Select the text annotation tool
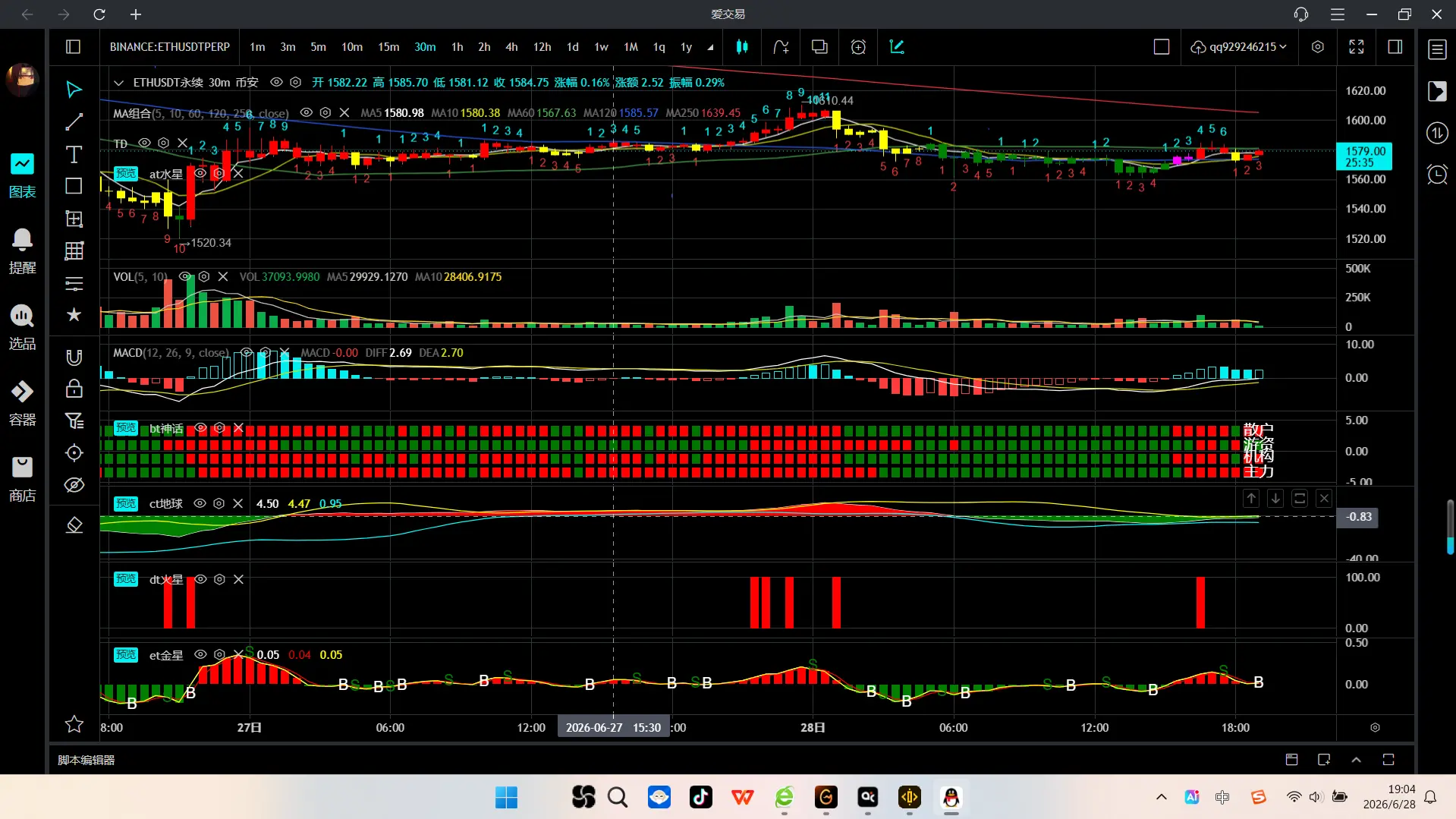Viewport: 1456px width, 819px height. pyautogui.click(x=74, y=155)
